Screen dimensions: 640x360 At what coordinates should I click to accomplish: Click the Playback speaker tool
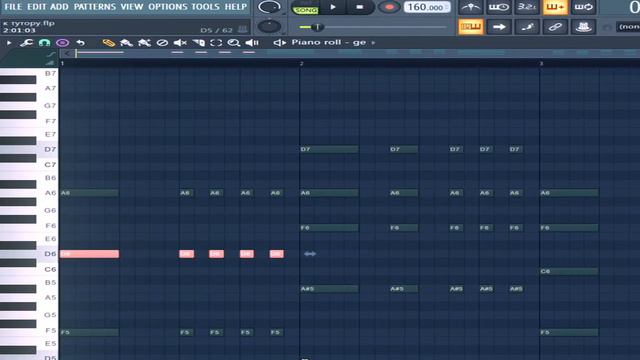pyautogui.click(x=252, y=43)
